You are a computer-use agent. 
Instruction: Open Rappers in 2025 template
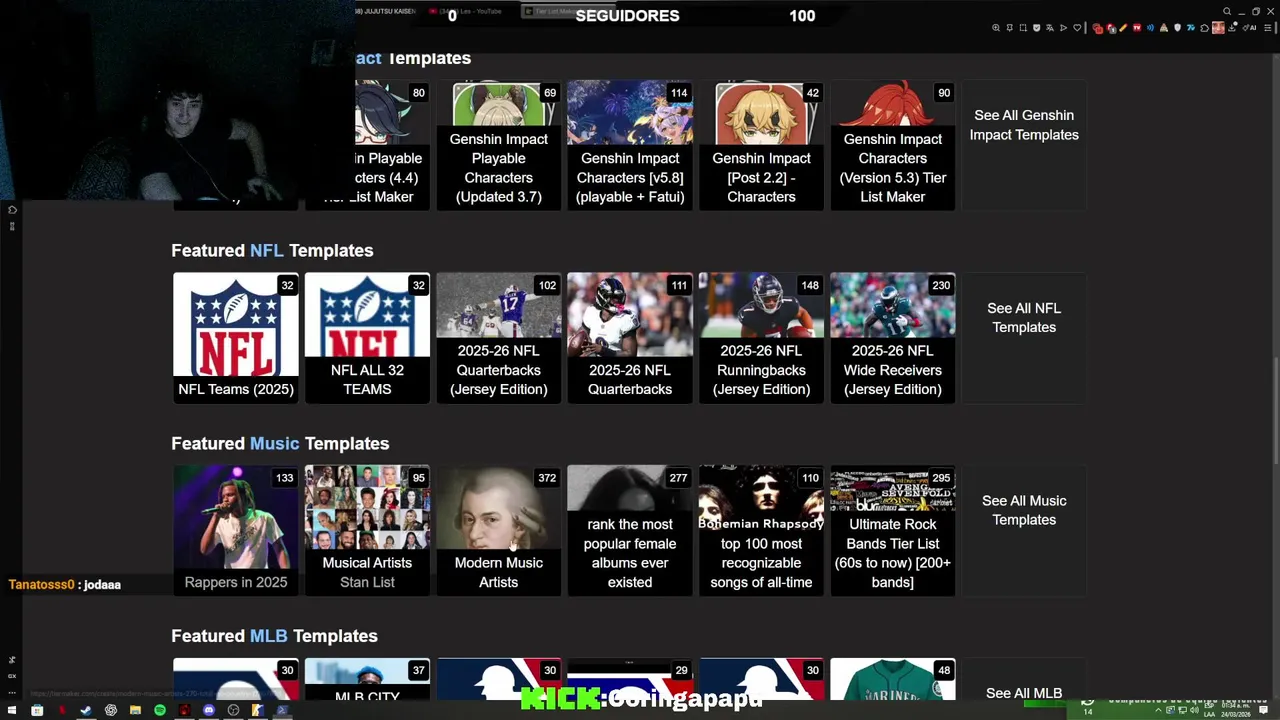pyautogui.click(x=236, y=531)
